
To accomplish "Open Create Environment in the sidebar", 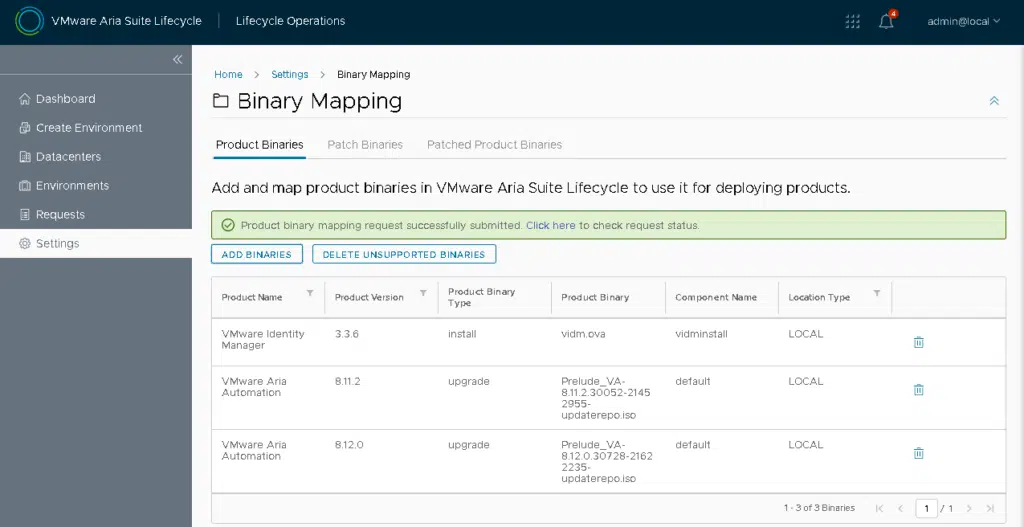I will [x=89, y=127].
